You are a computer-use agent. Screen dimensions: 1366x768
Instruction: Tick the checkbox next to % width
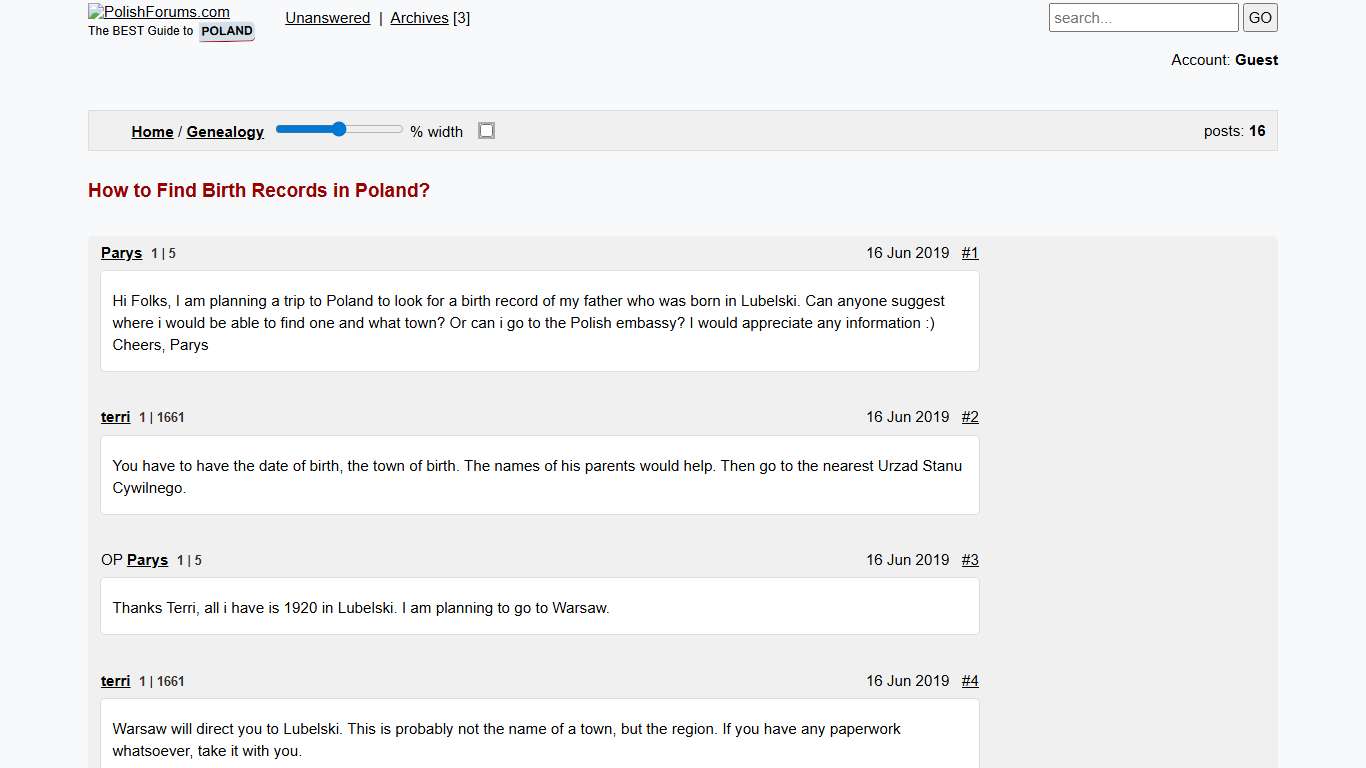click(x=486, y=131)
